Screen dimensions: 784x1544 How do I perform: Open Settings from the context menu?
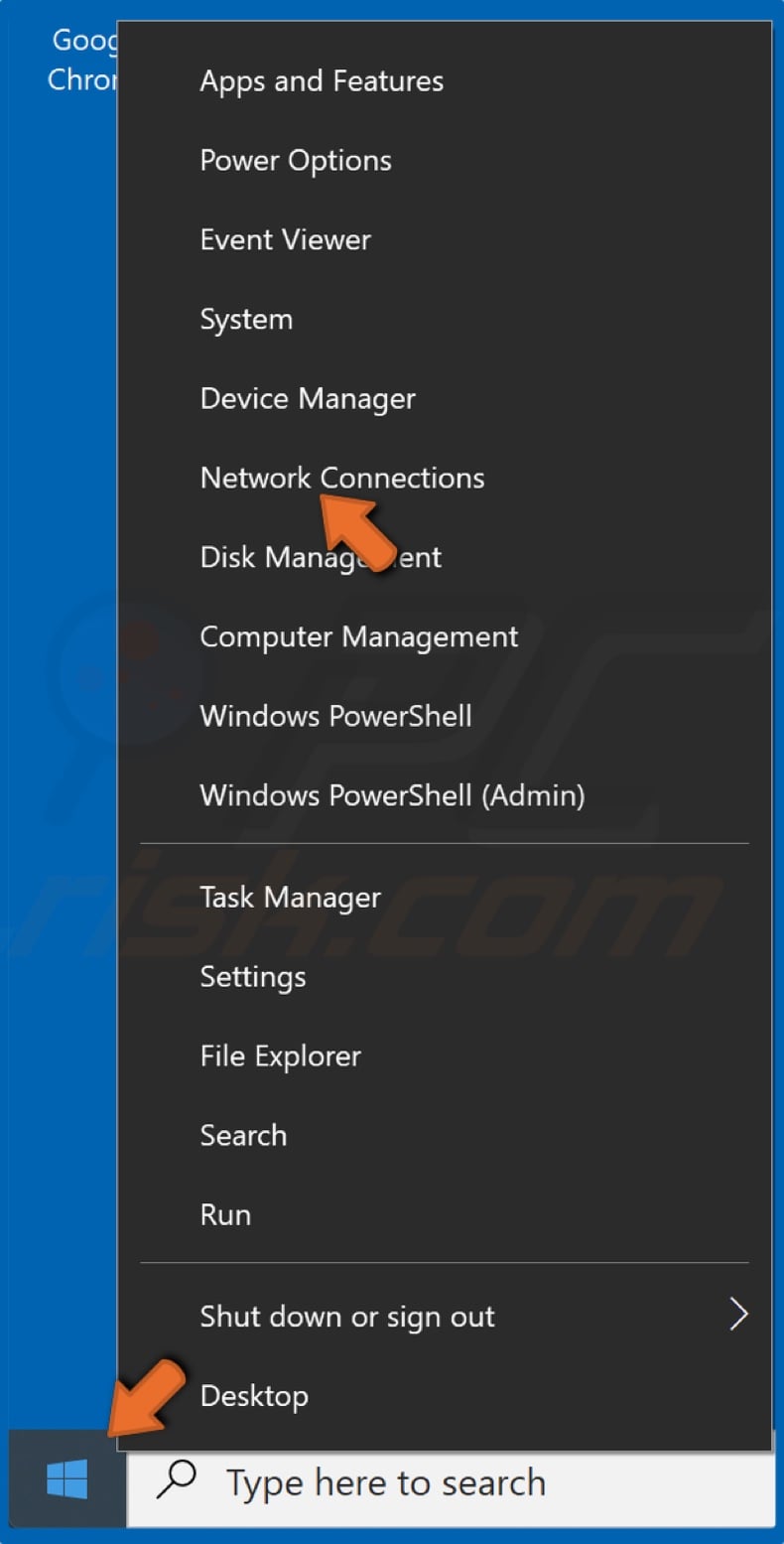click(252, 977)
